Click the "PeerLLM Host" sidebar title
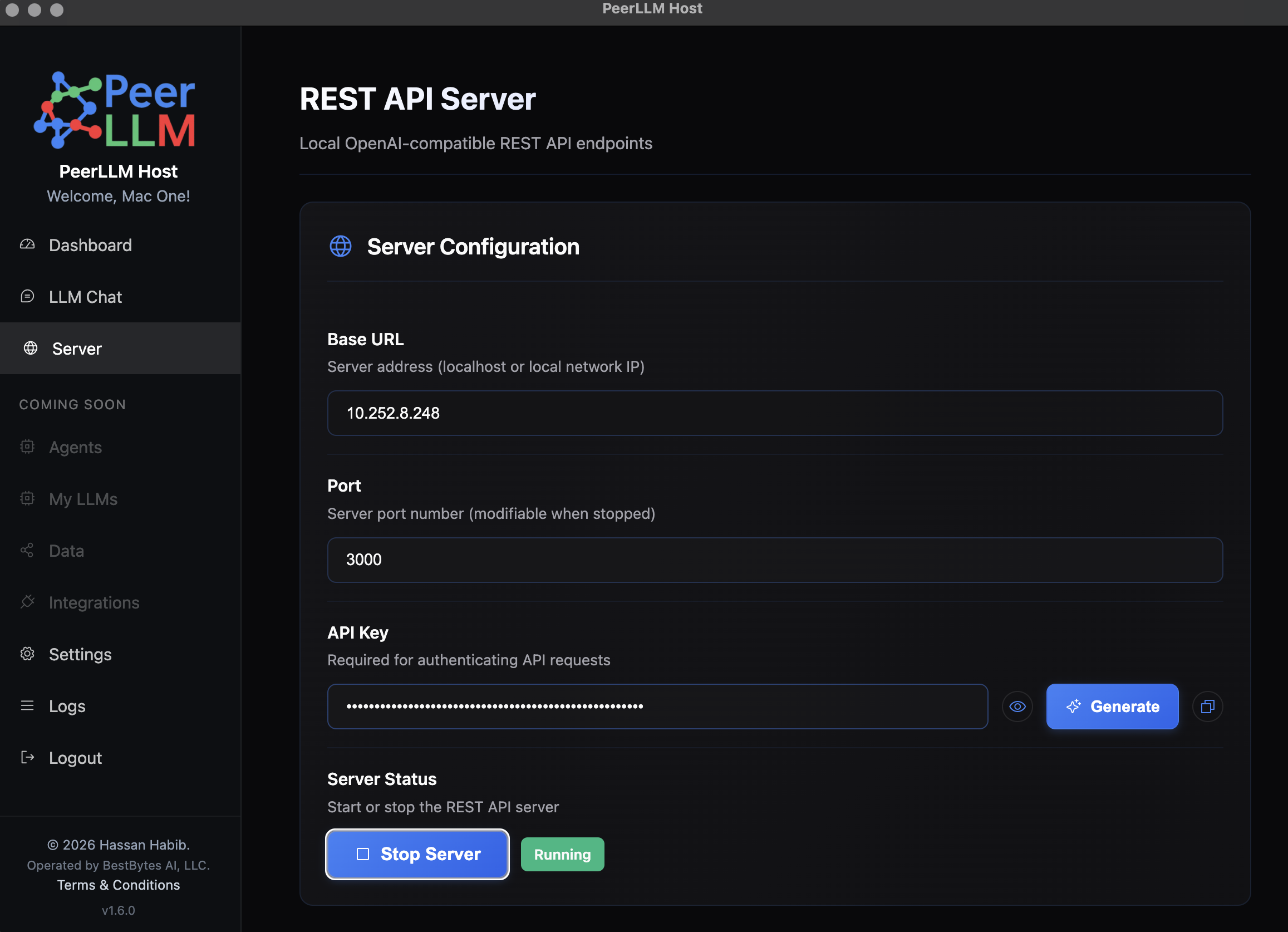Viewport: 1288px width, 932px height. tap(119, 171)
